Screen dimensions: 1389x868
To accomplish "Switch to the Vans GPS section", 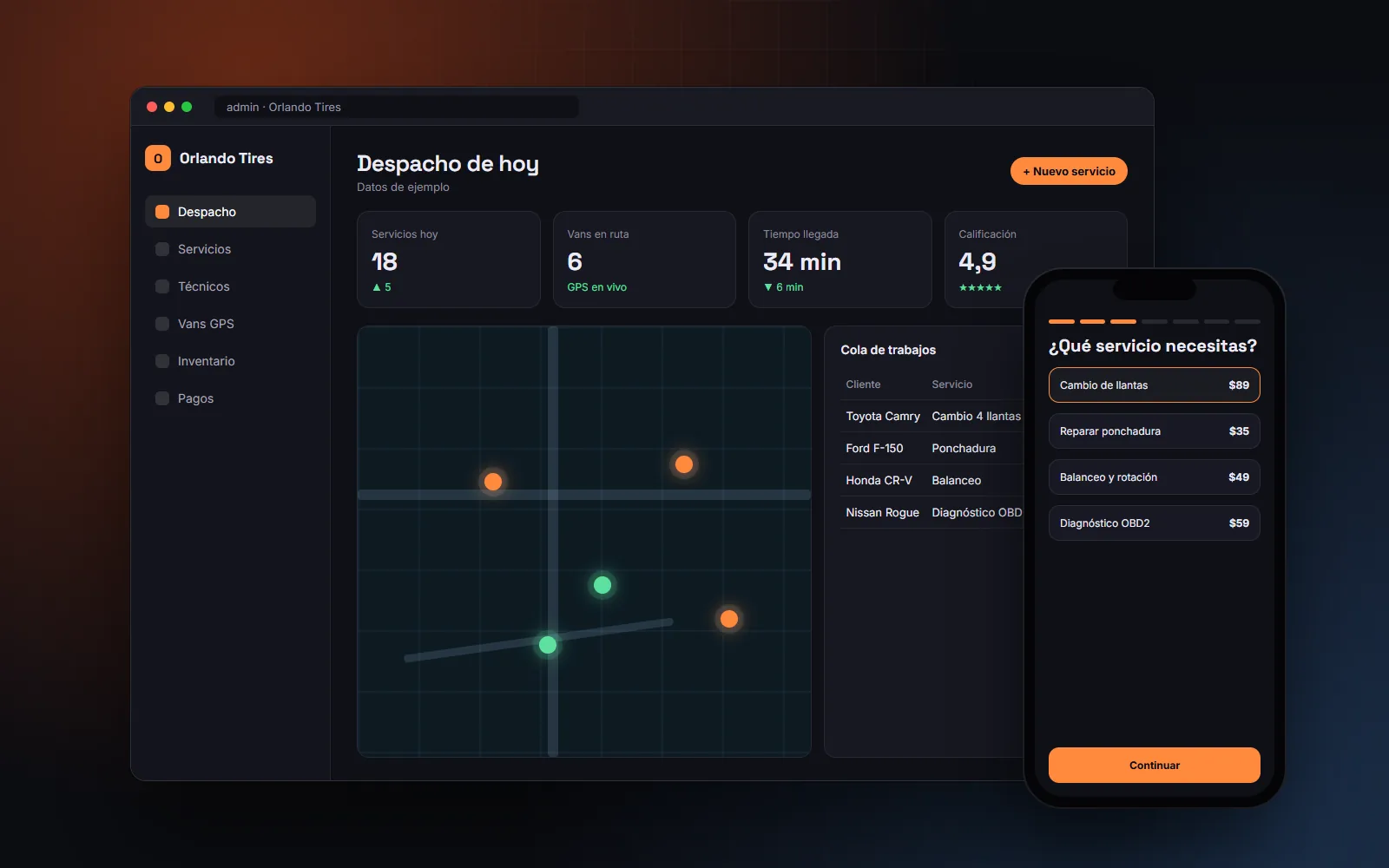I will (230, 324).
